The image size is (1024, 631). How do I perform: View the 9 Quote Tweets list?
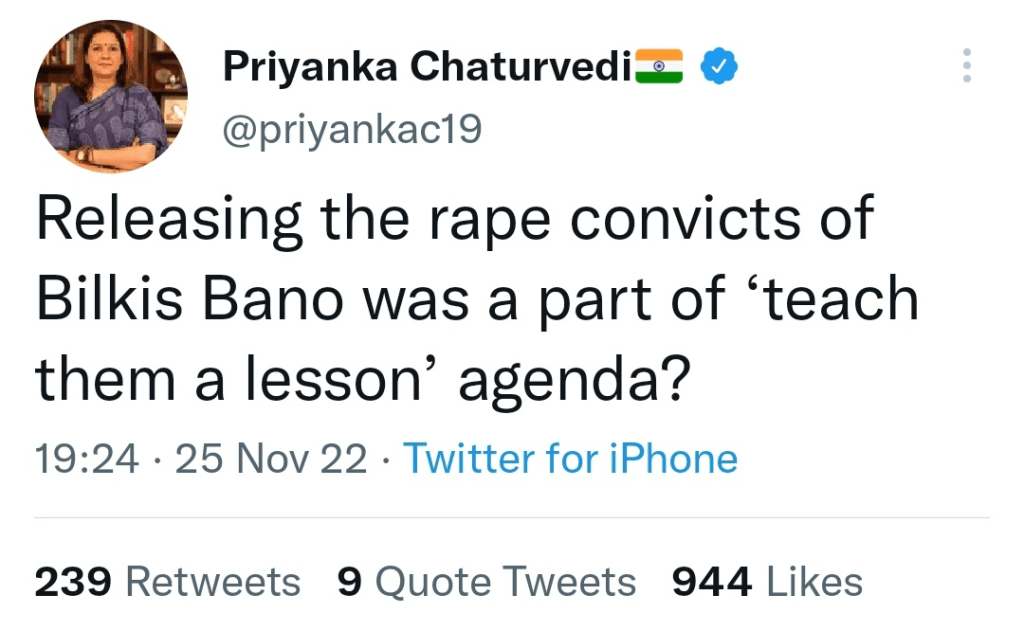click(487, 582)
